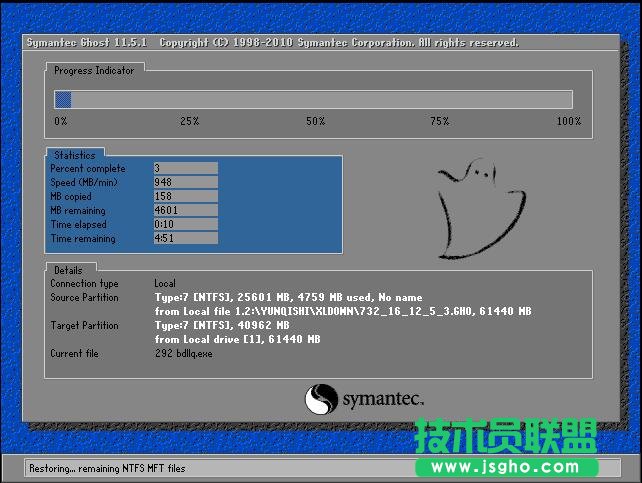Click the Time remaining value field
Screen dimensions: 642x483
[x=185, y=239]
